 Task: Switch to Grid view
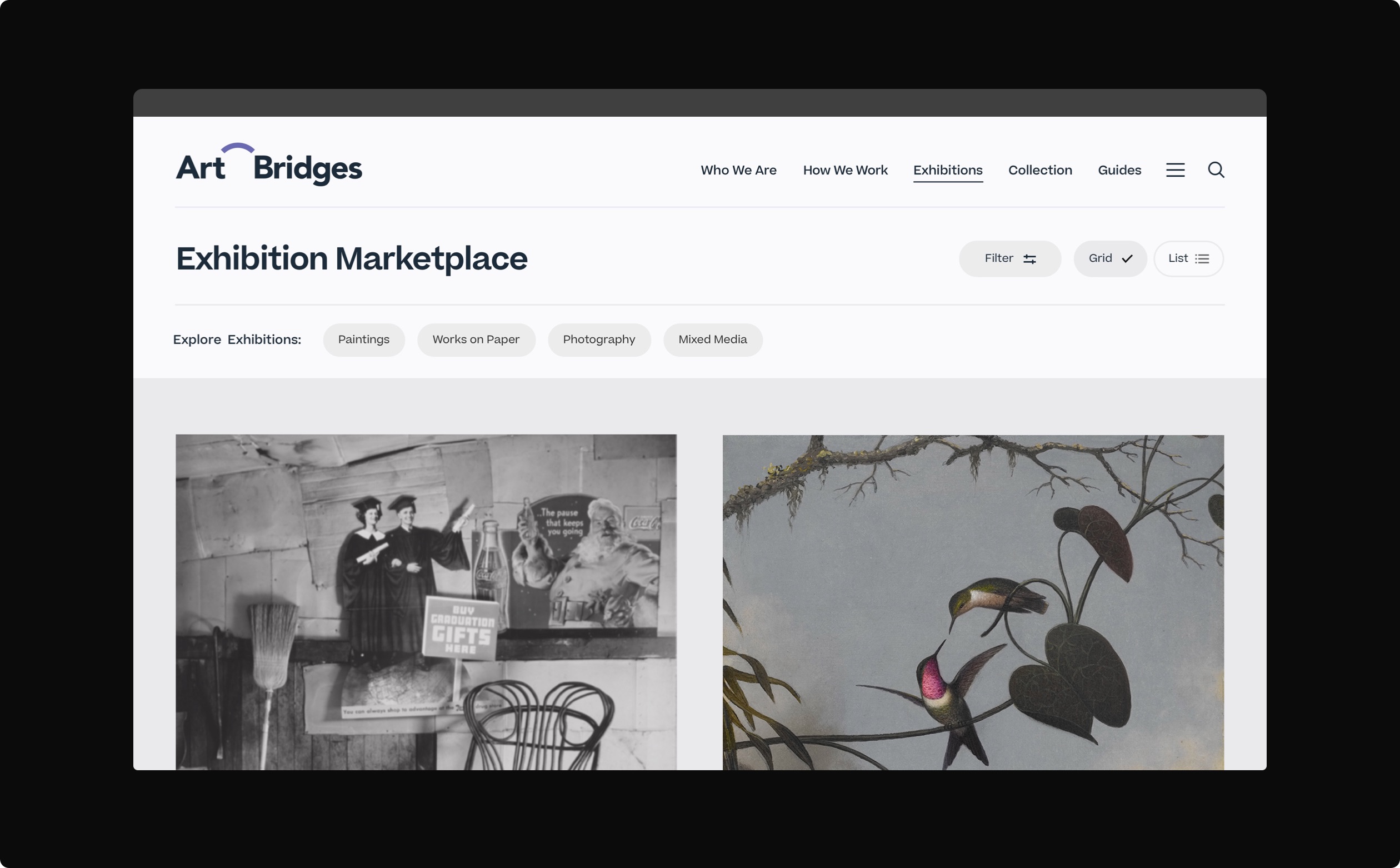coord(1109,258)
